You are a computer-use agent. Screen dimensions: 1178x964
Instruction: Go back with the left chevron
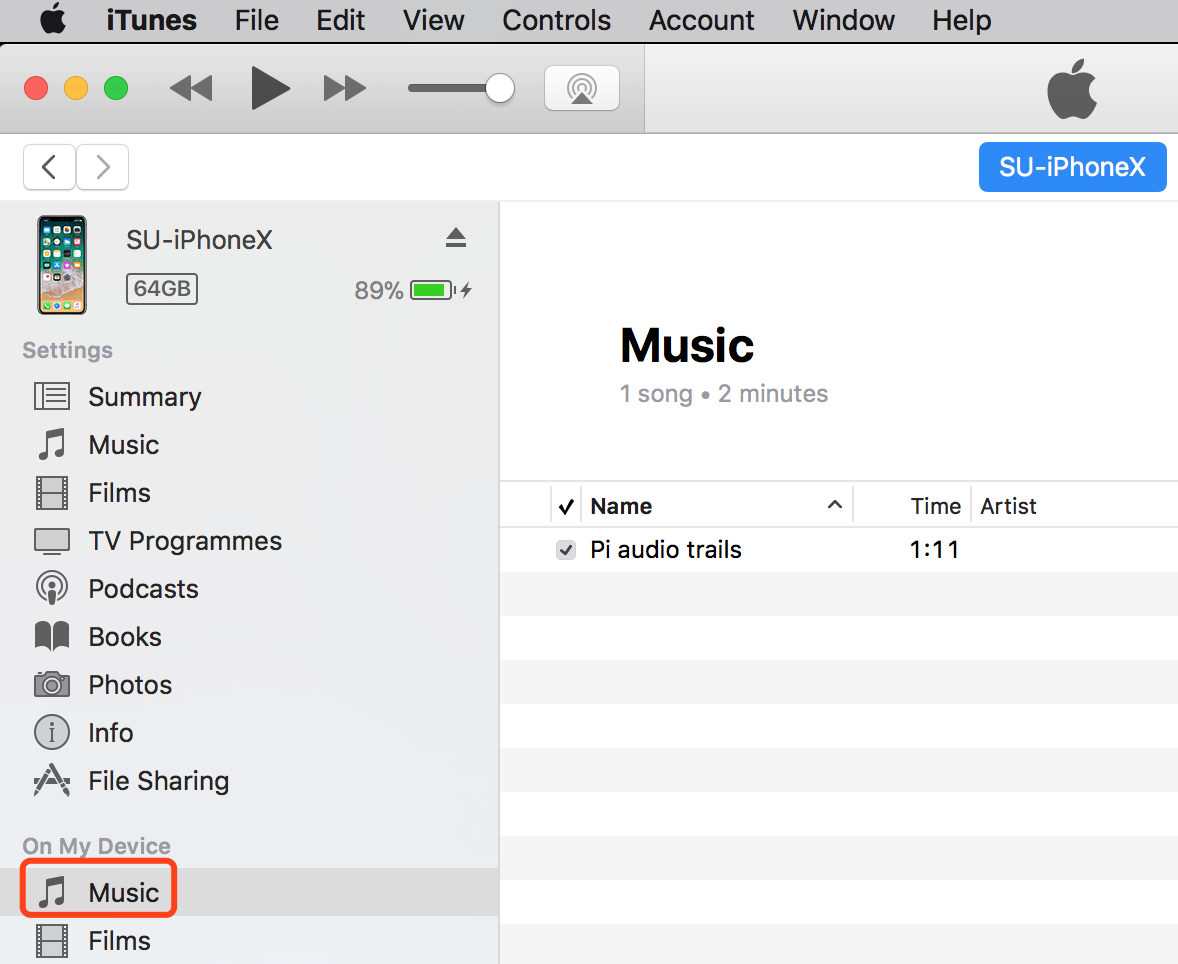click(x=50, y=167)
